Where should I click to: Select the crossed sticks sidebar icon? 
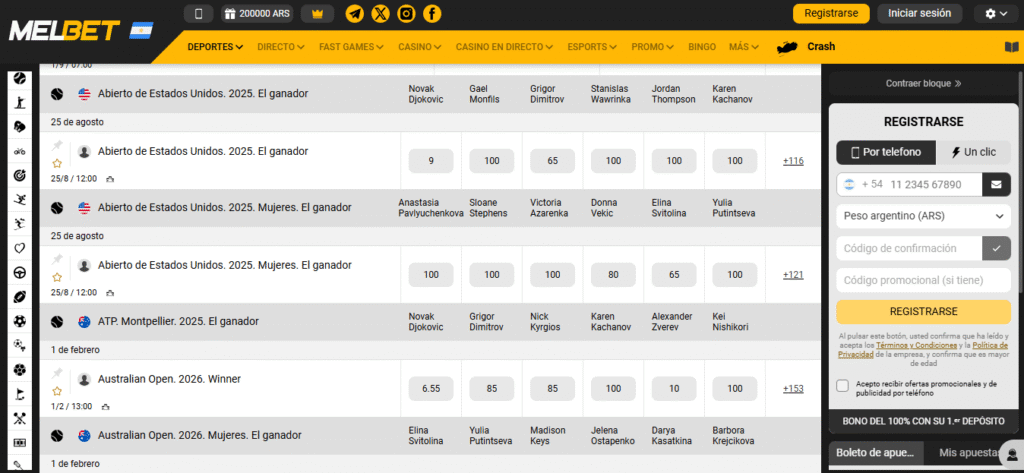click(x=20, y=418)
